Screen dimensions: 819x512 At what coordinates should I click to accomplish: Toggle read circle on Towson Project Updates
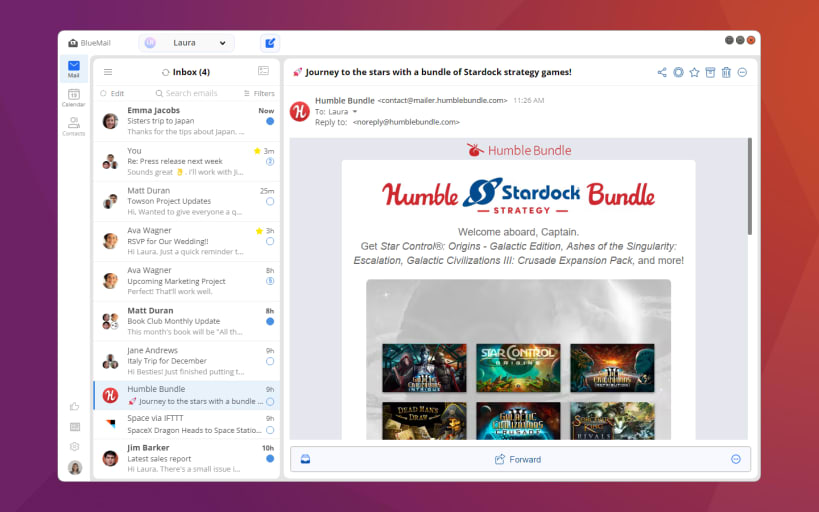[x=270, y=202]
